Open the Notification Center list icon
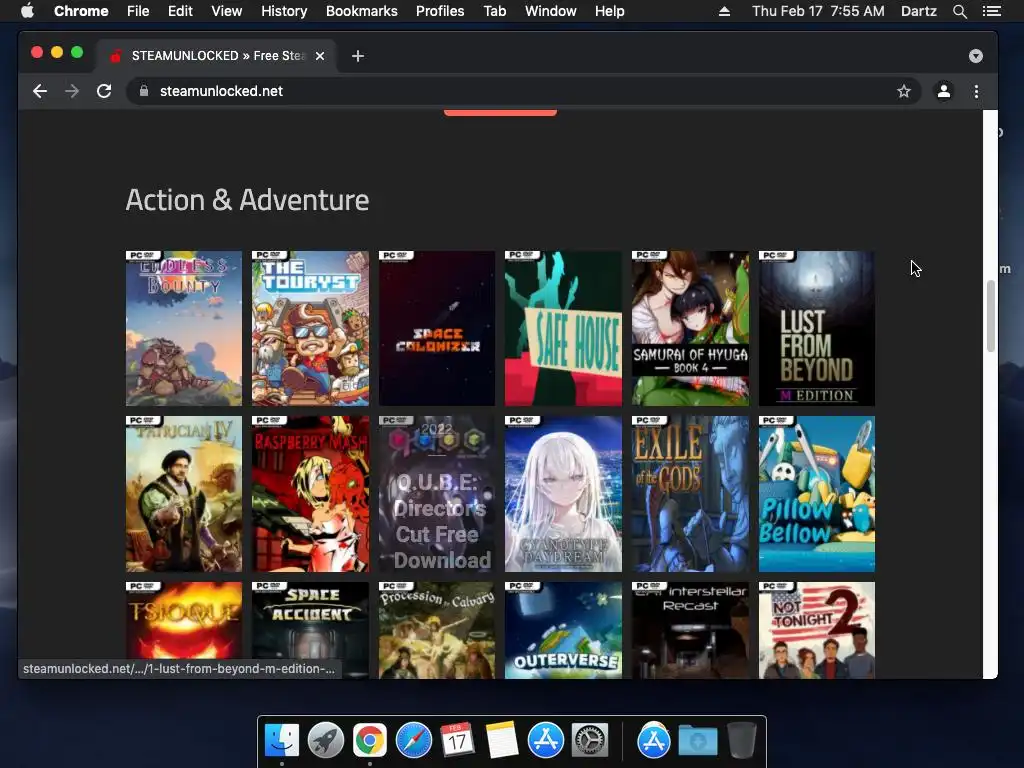This screenshot has height=768, width=1024. click(991, 11)
